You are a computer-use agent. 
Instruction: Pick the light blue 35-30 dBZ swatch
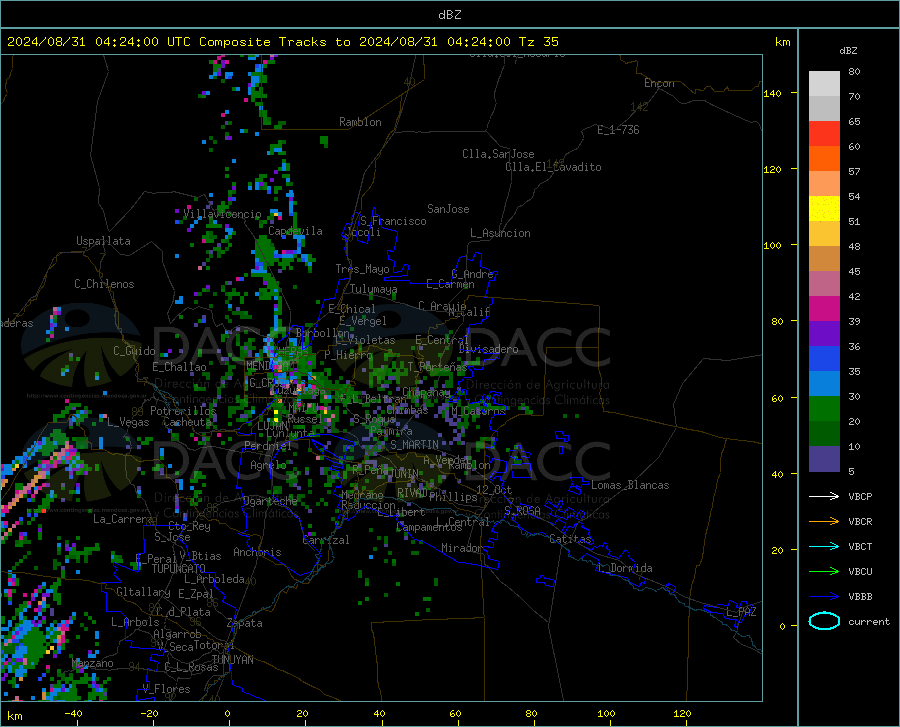point(824,384)
